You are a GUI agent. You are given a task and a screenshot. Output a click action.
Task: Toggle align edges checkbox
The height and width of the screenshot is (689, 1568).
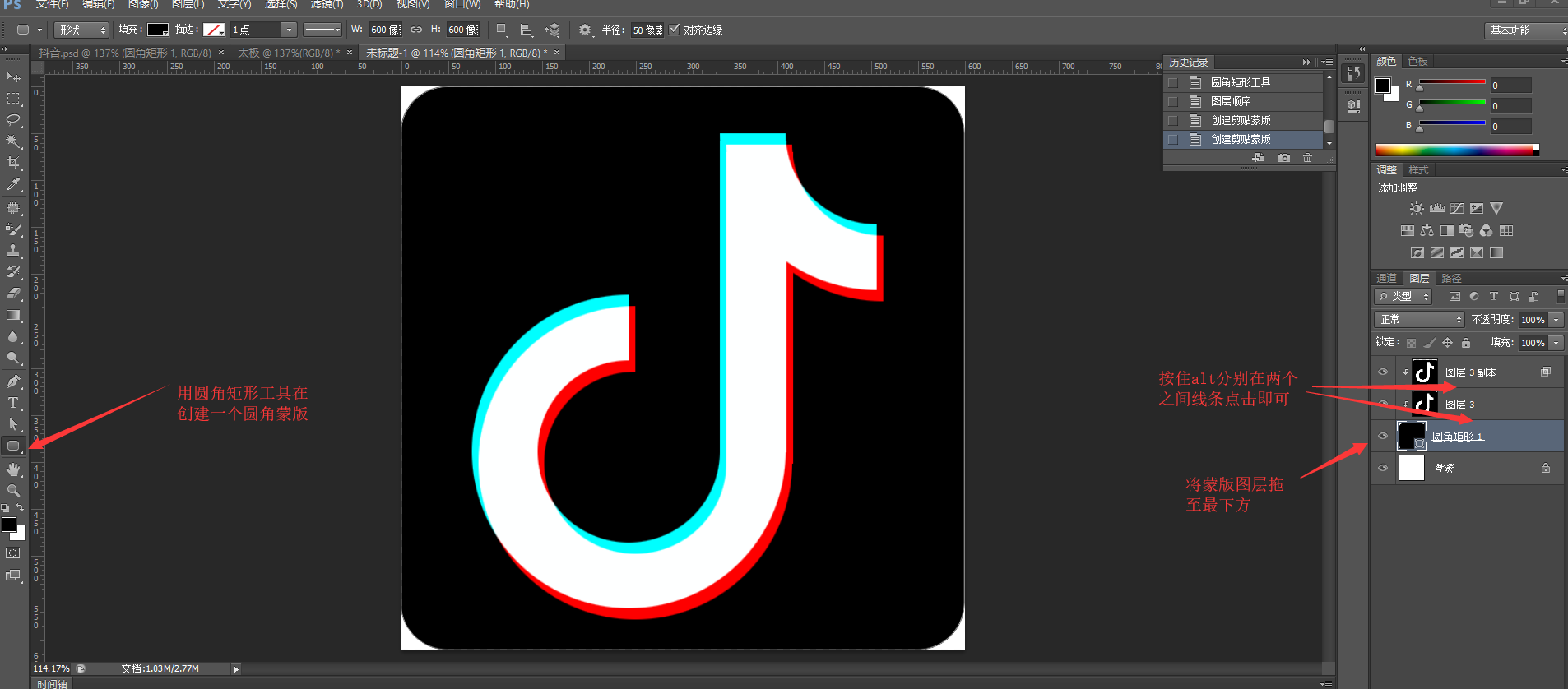675,30
